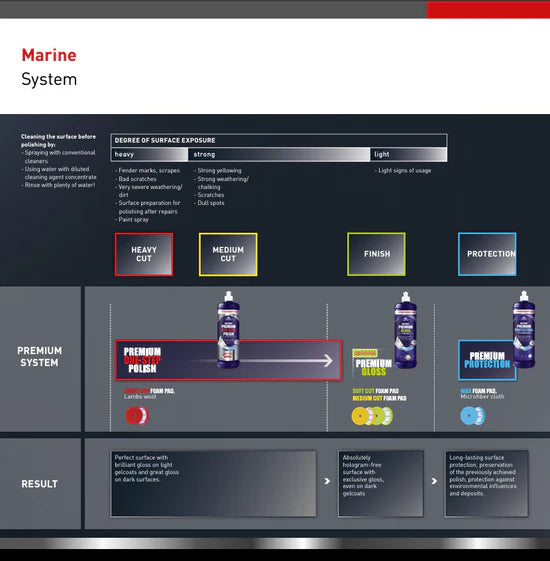Image resolution: width=550 pixels, height=561 pixels.
Task: Select the Premium Protection bottle image
Action: [x=524, y=329]
